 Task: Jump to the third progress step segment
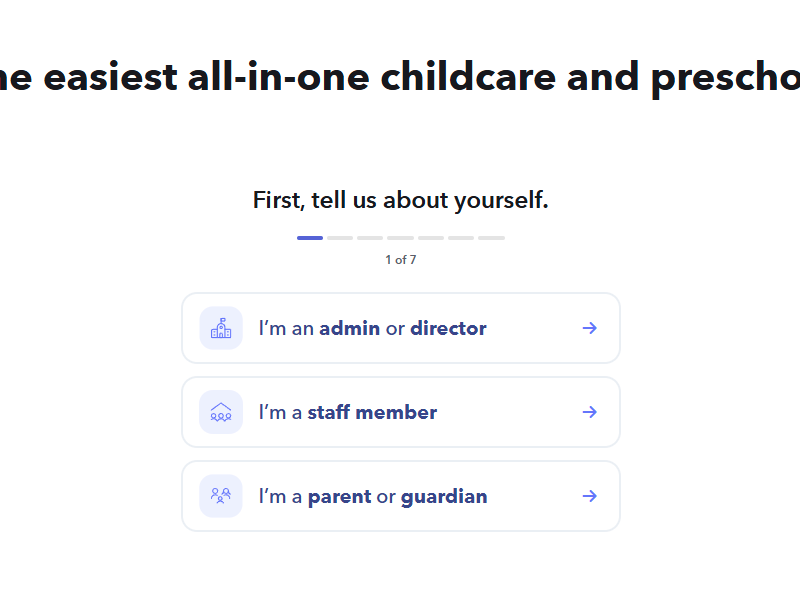tap(370, 238)
